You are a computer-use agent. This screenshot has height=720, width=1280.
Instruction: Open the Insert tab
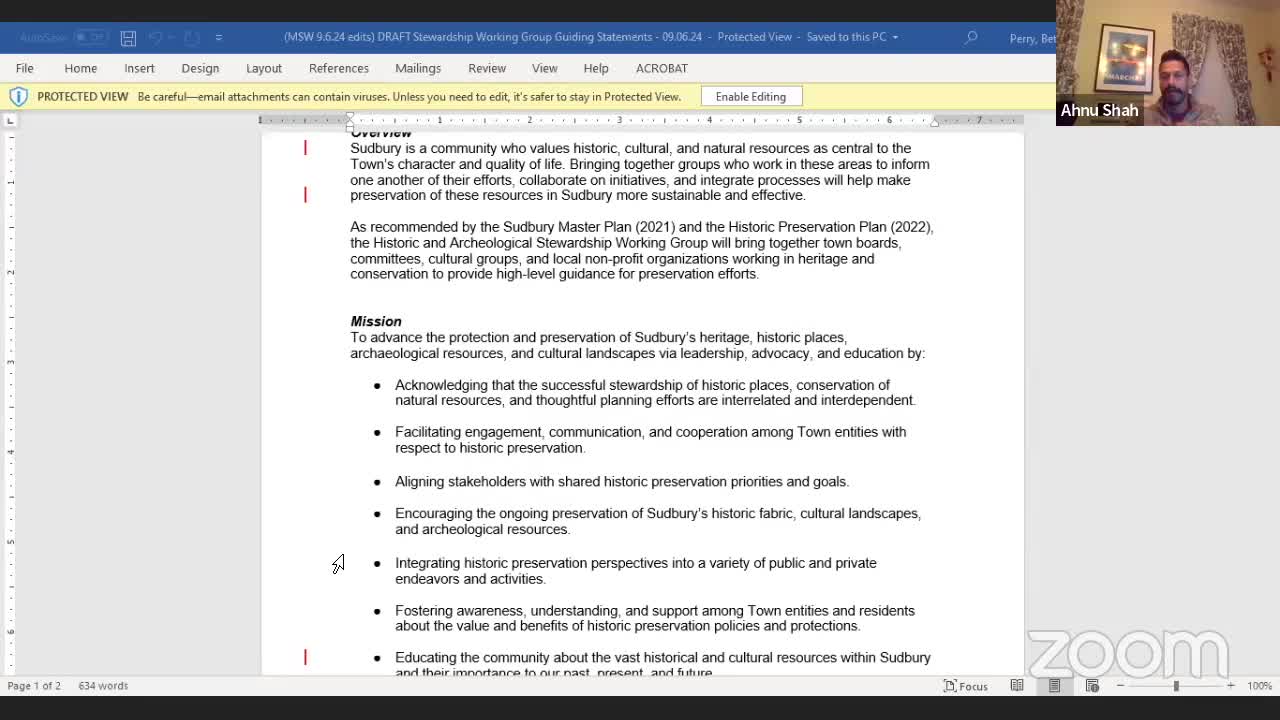click(139, 68)
